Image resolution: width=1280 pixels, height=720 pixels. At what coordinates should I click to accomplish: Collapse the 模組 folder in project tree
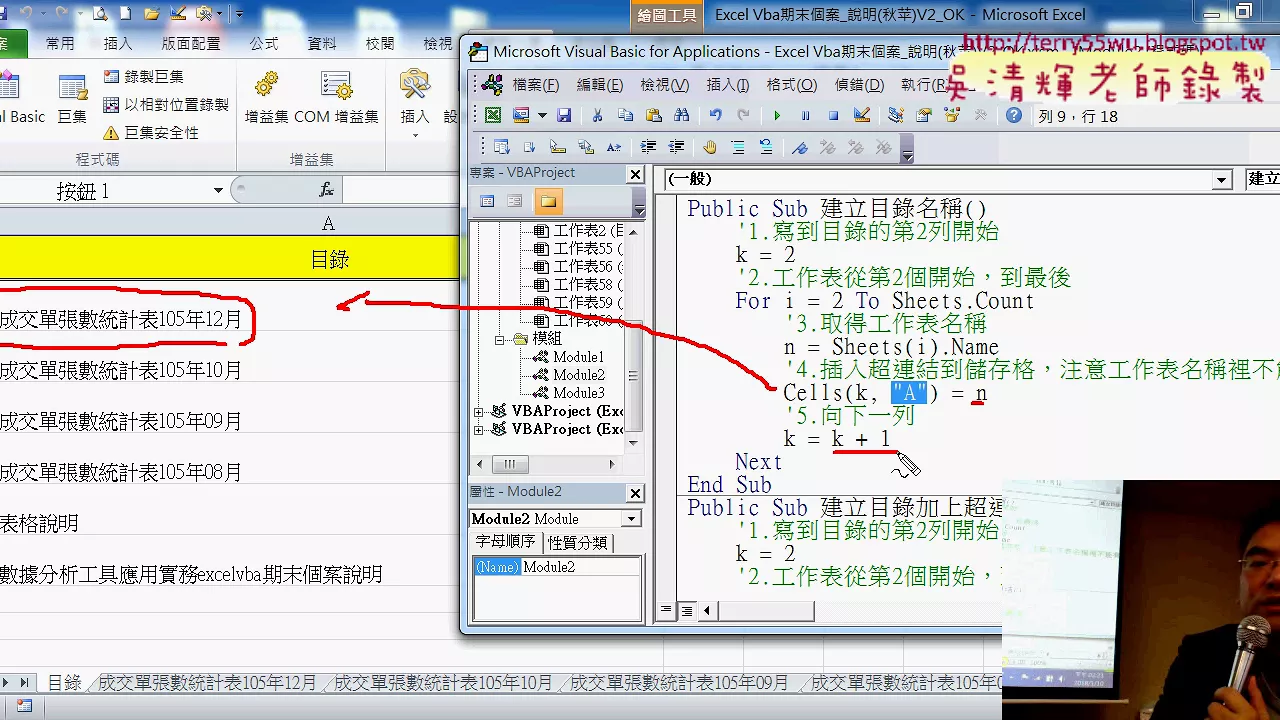tap(499, 340)
